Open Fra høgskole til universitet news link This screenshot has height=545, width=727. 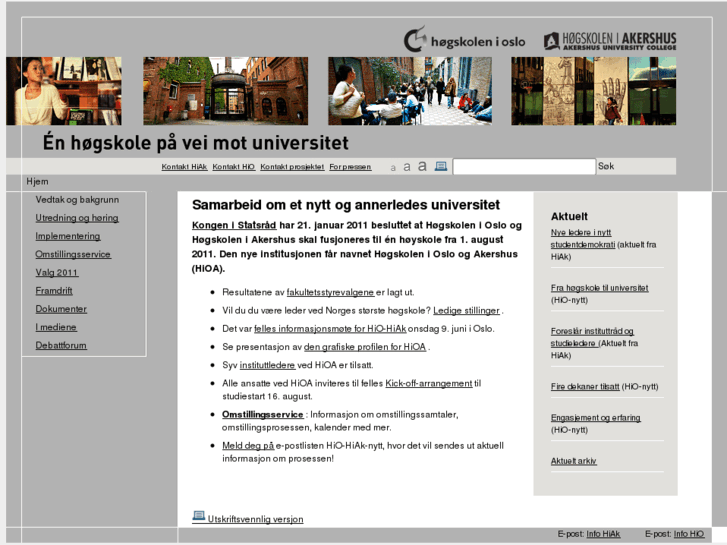599,288
